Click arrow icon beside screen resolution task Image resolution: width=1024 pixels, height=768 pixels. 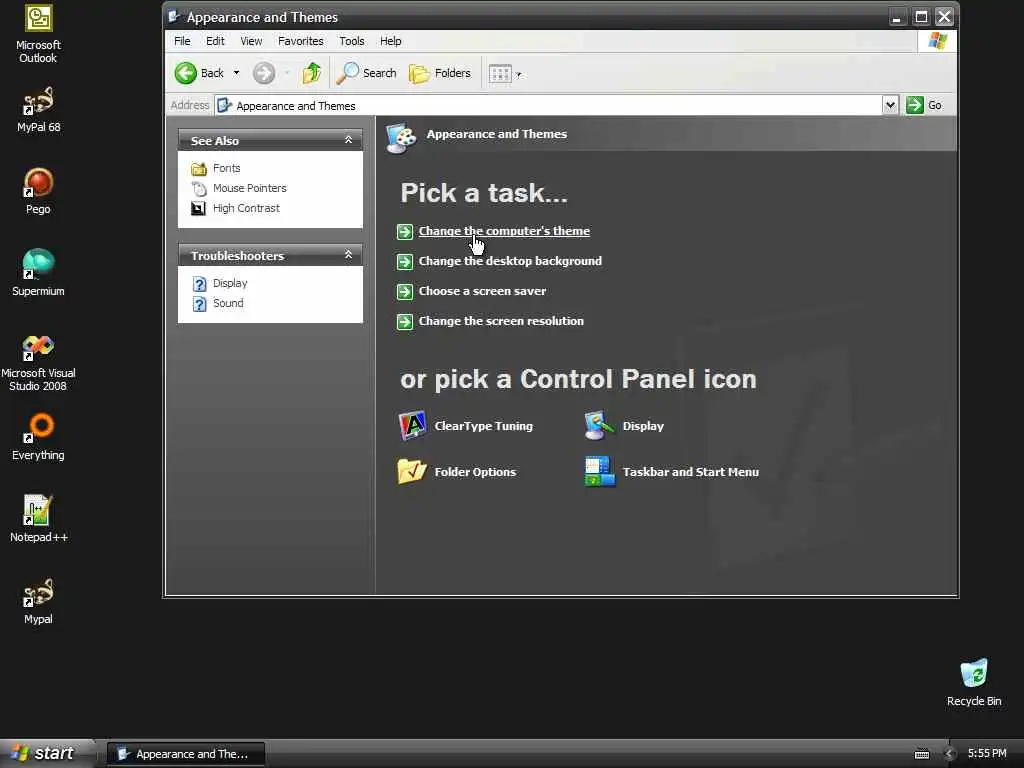(405, 322)
